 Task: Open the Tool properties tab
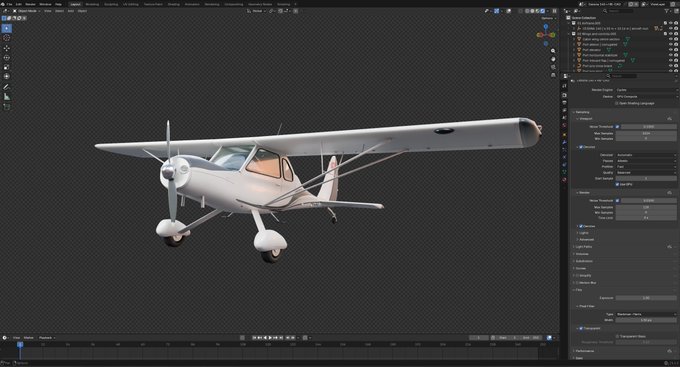click(564, 86)
